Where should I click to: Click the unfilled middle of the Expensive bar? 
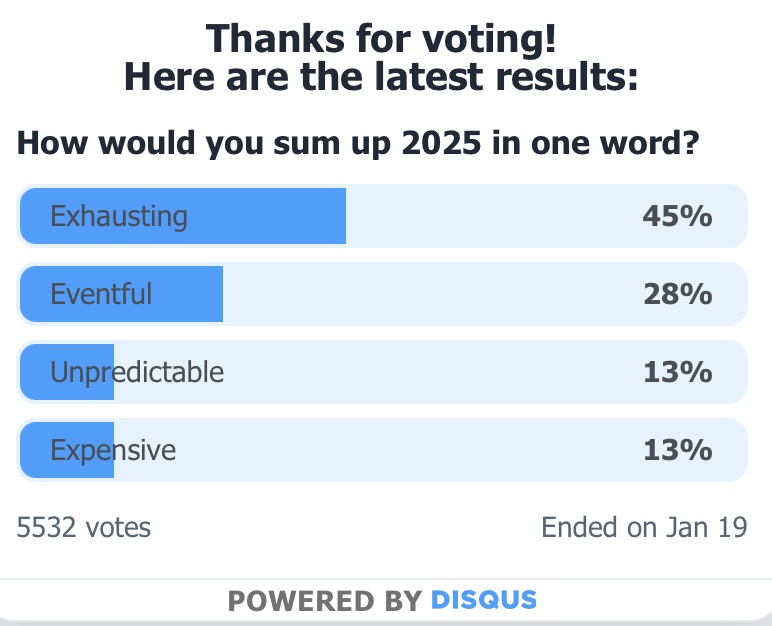[x=430, y=450]
